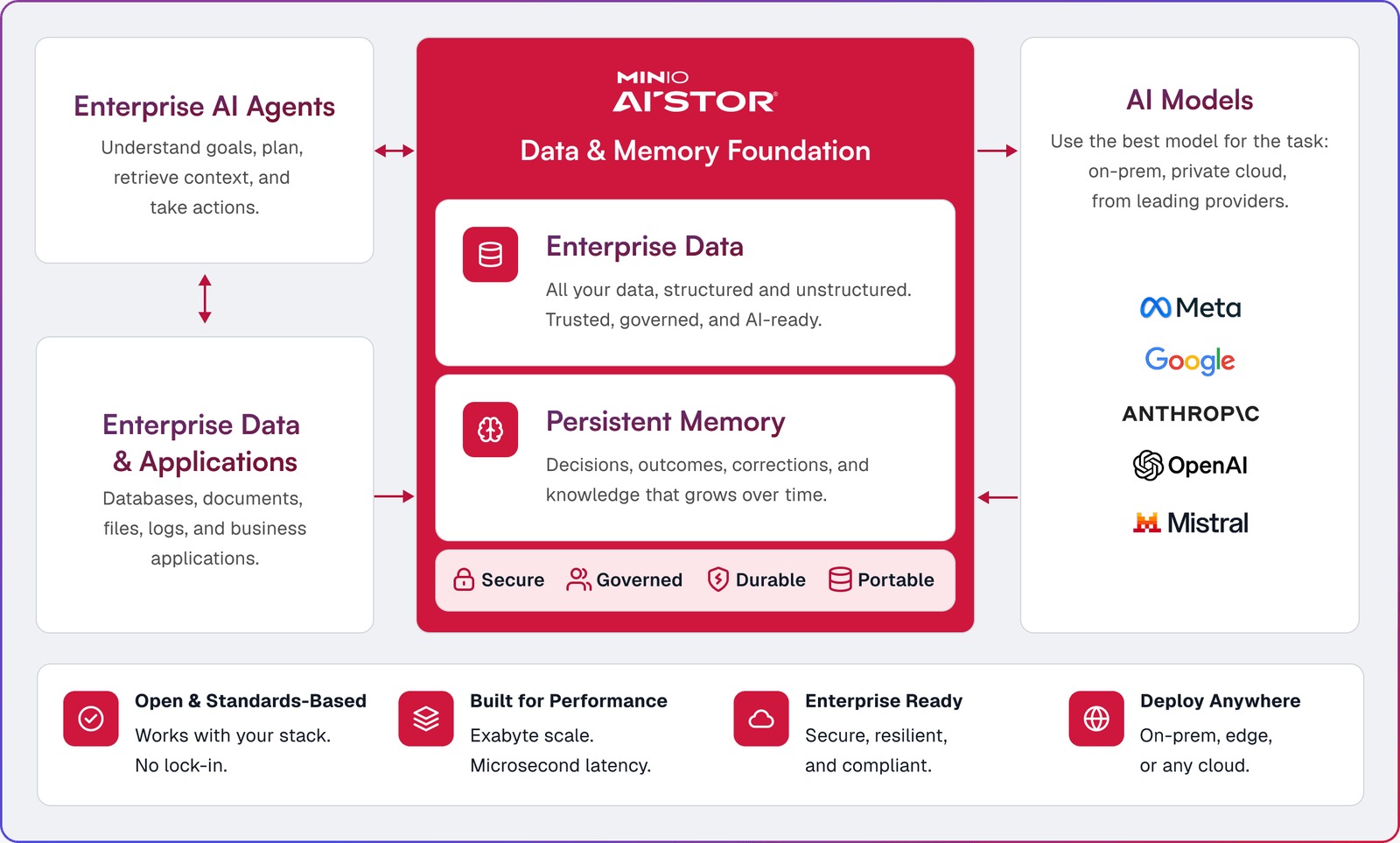
Task: Click the layers icon for Built for Performance
Action: tap(426, 719)
